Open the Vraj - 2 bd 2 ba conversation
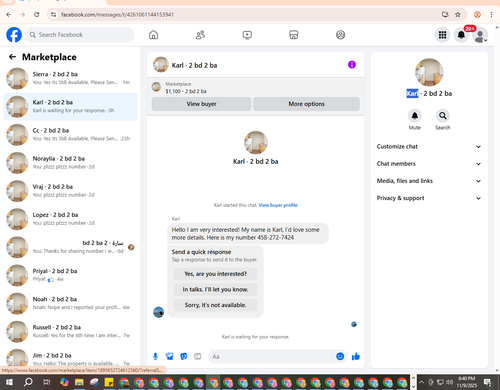Image resolution: width=500 pixels, height=390 pixels. click(70, 191)
